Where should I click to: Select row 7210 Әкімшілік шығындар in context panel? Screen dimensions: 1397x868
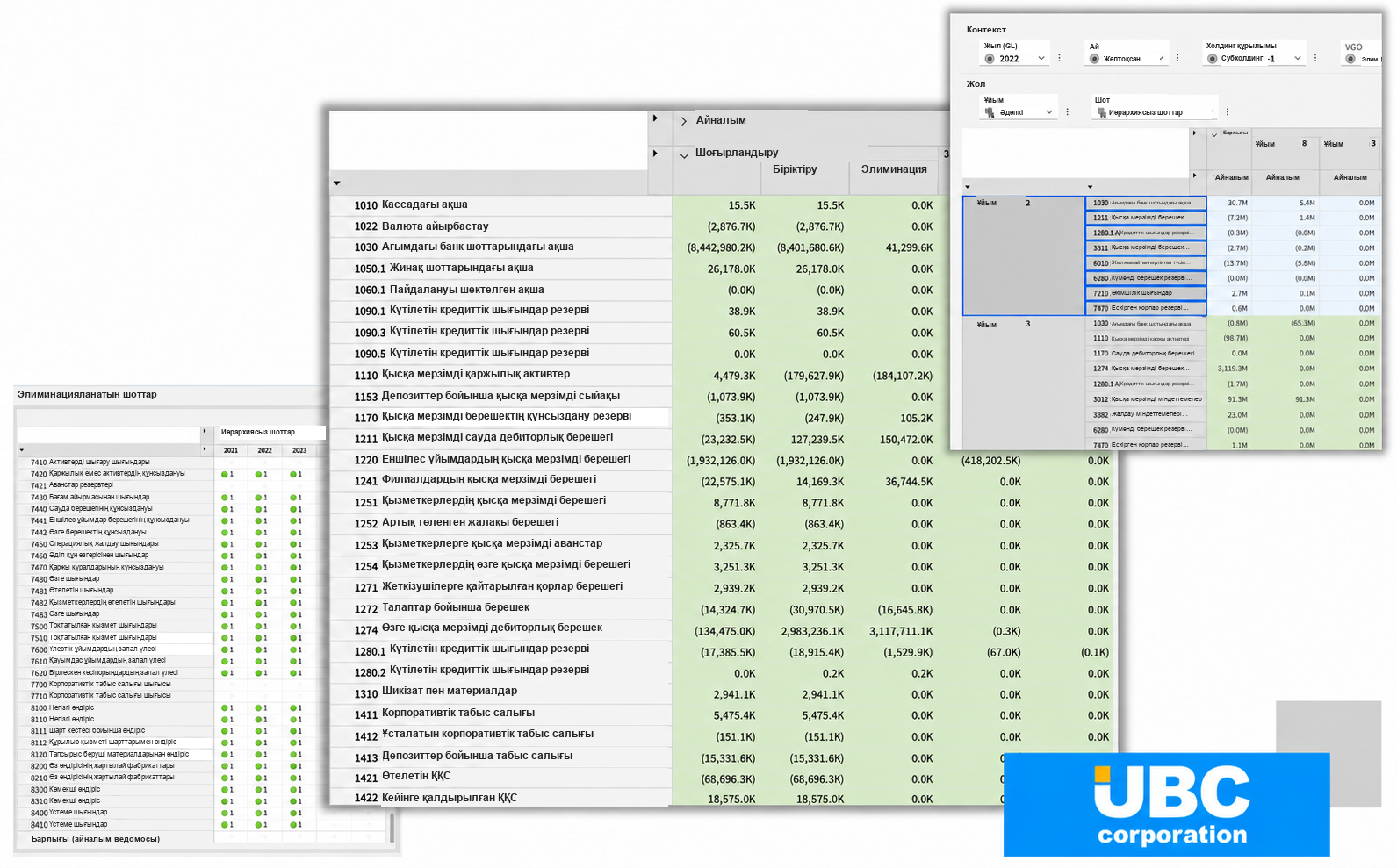(1146, 293)
